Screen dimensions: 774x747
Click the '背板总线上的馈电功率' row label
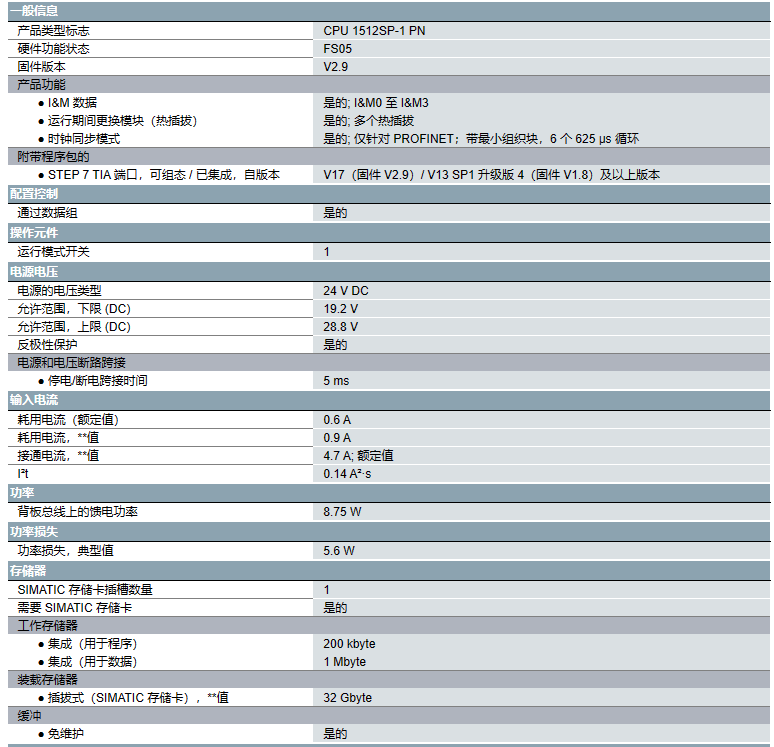77,511
